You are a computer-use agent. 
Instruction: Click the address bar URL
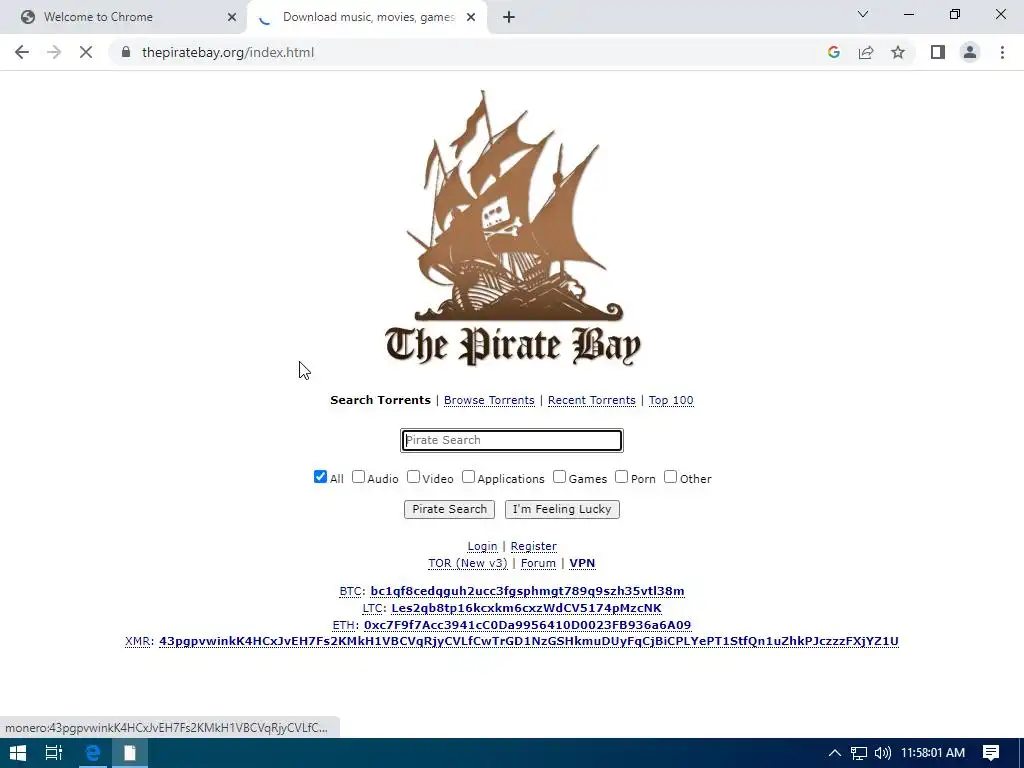(x=228, y=52)
